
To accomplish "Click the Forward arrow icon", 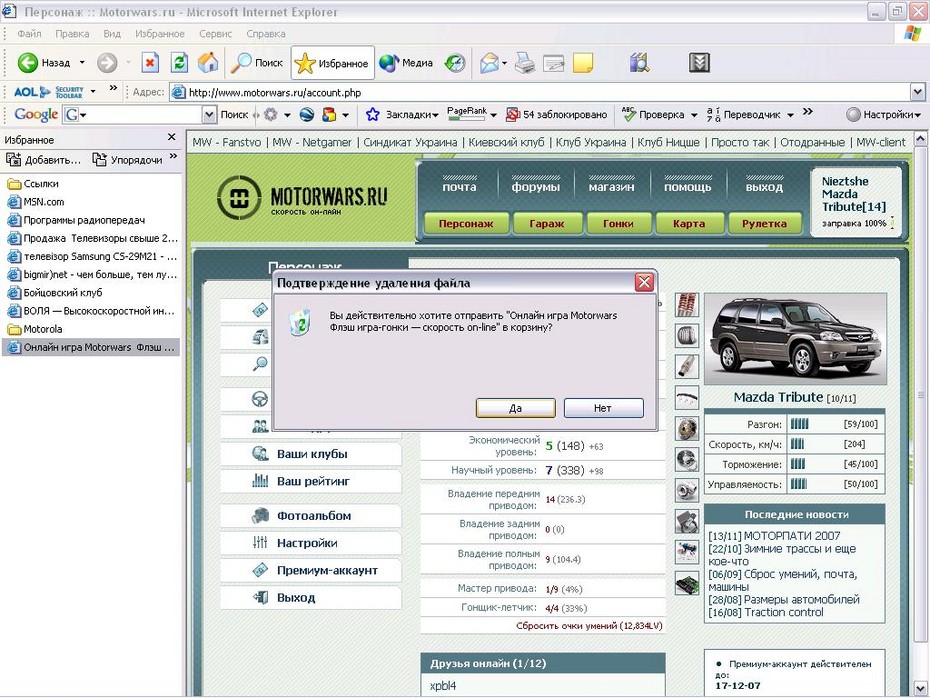I will 107,63.
